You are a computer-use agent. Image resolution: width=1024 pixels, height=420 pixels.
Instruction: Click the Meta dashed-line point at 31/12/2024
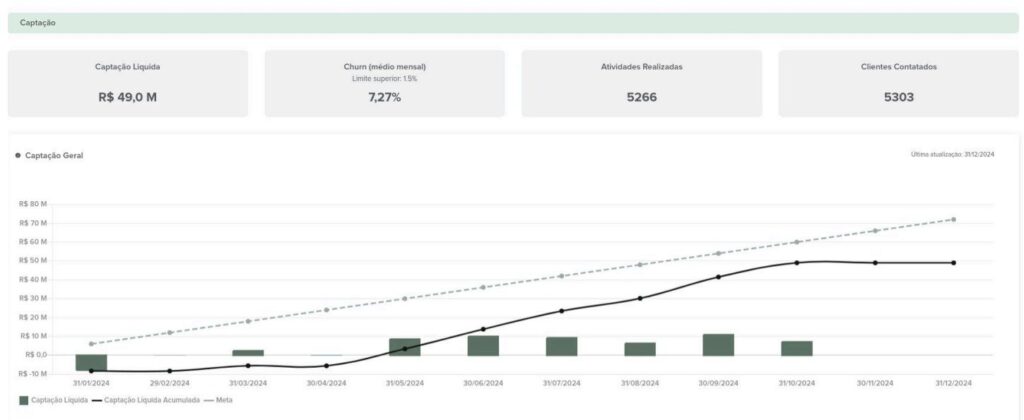click(x=953, y=219)
